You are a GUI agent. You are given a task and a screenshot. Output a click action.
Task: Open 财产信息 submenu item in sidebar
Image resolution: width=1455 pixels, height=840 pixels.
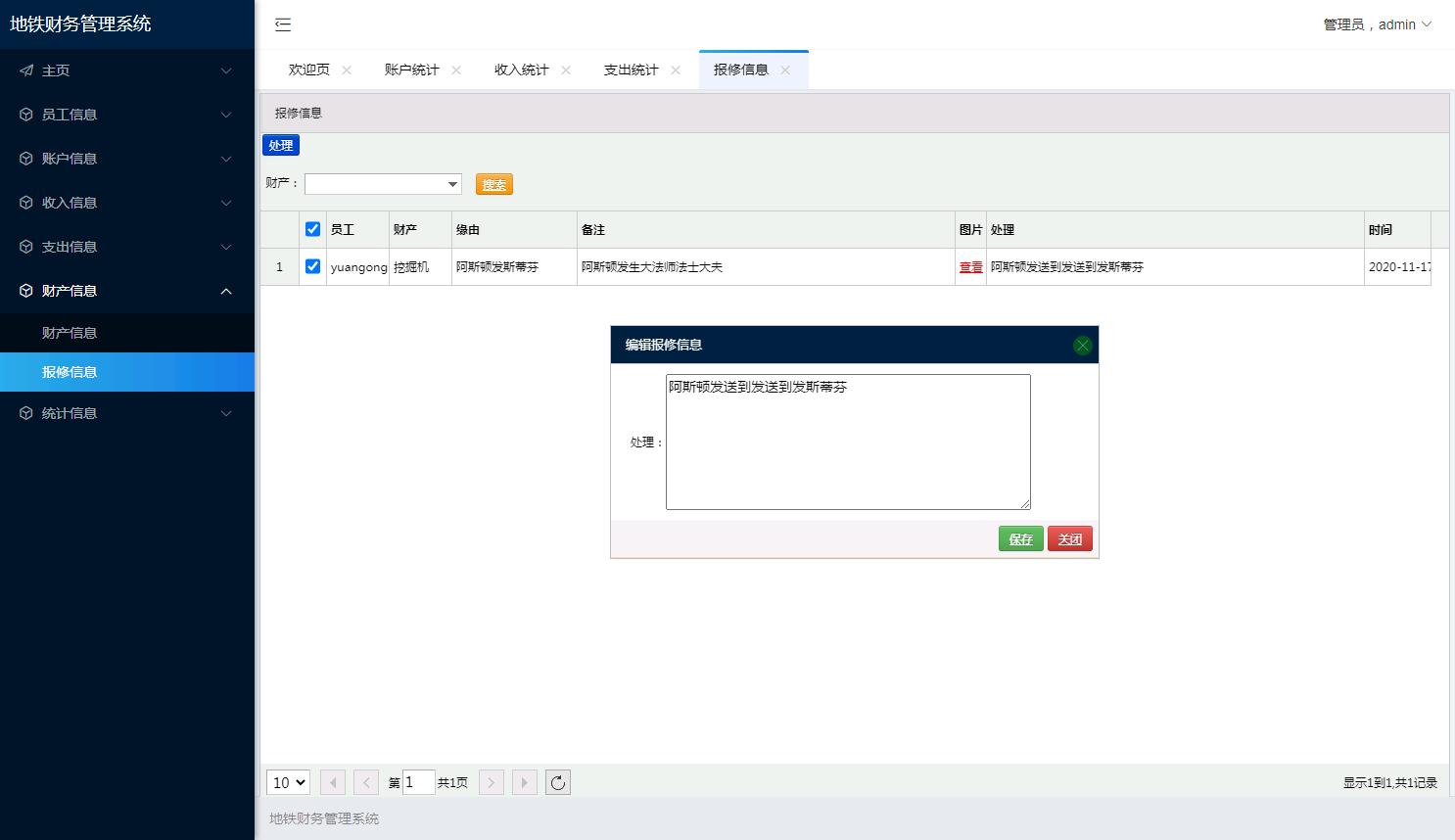127,333
